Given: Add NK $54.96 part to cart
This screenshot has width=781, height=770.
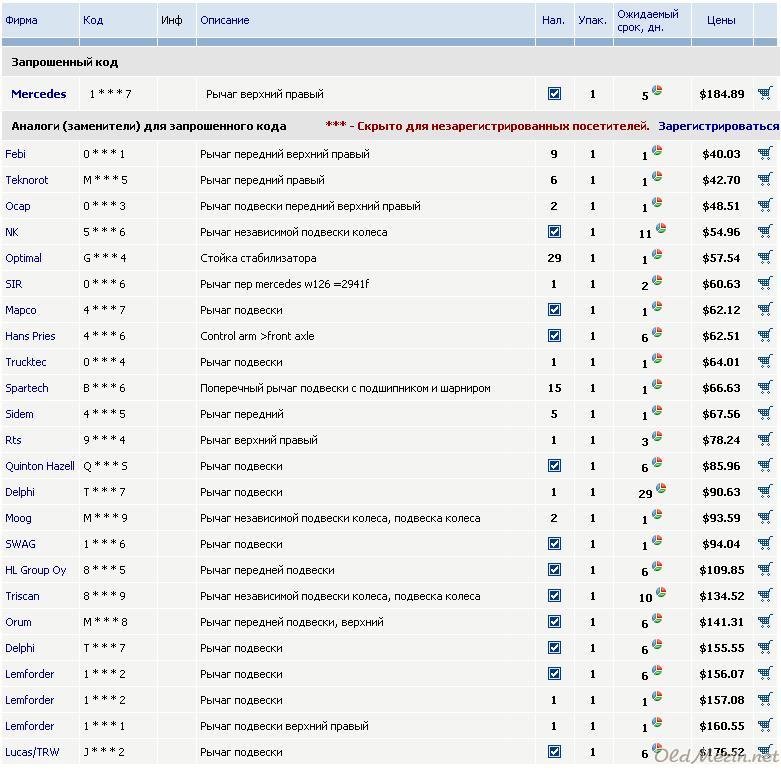Looking at the screenshot, I should 765,231.
